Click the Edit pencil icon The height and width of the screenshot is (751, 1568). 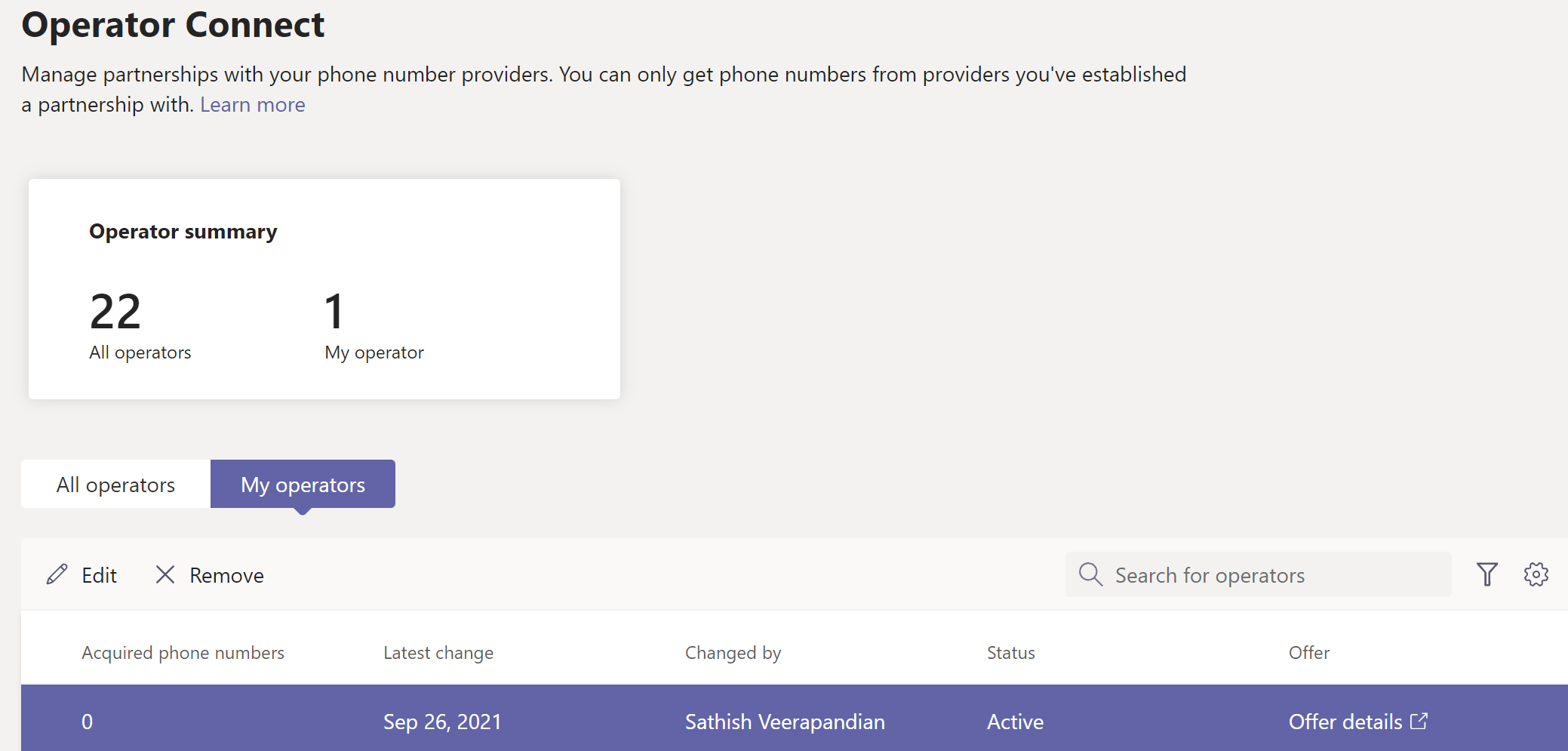pyautogui.click(x=57, y=575)
